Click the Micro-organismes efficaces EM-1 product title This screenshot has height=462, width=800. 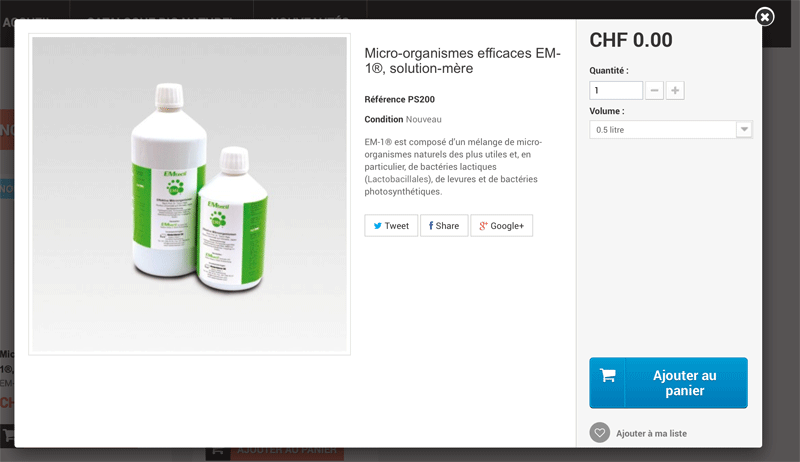(462, 61)
